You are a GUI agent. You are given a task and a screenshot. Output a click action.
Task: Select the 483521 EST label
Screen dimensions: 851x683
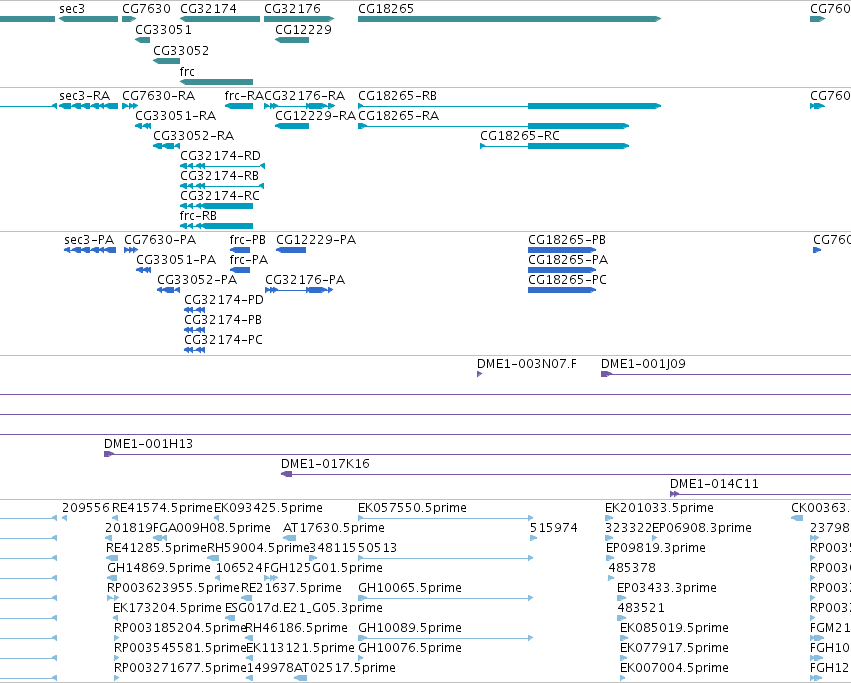coord(641,608)
